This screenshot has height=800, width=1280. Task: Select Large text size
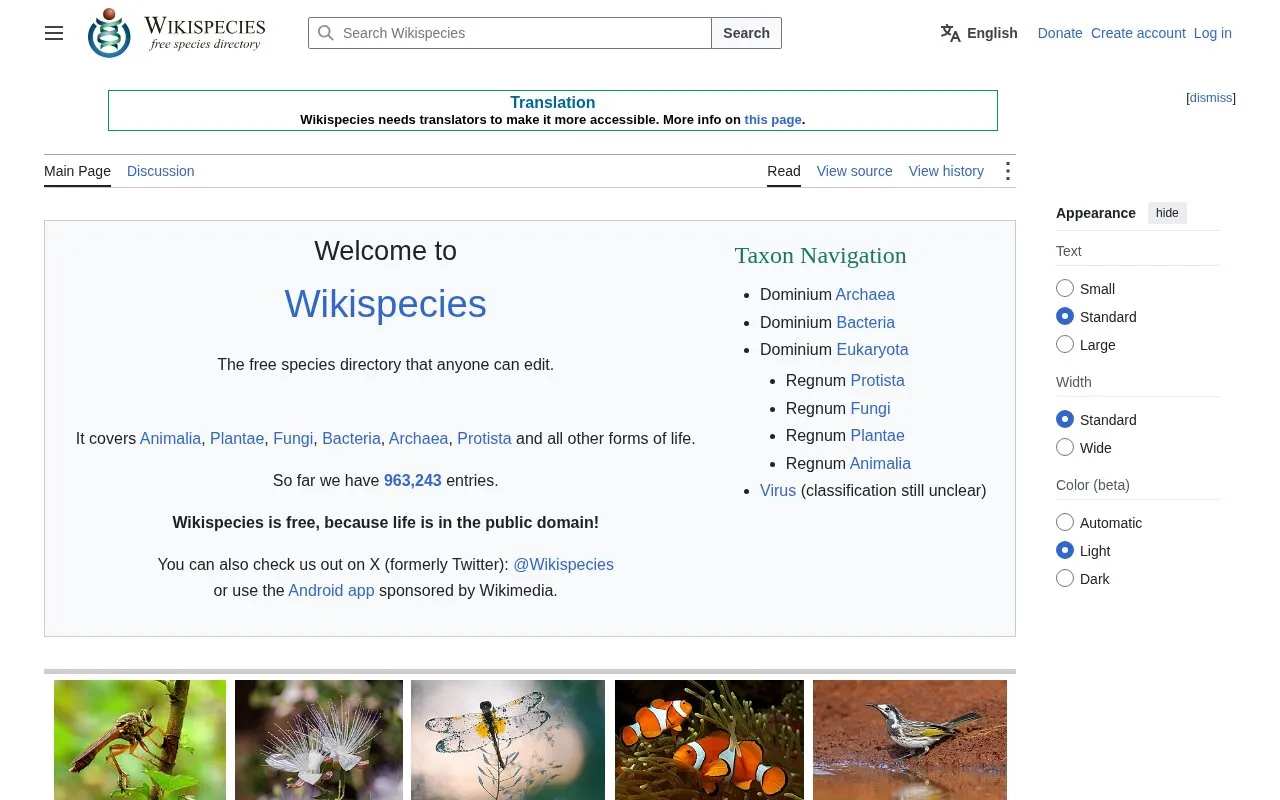pyautogui.click(x=1065, y=345)
